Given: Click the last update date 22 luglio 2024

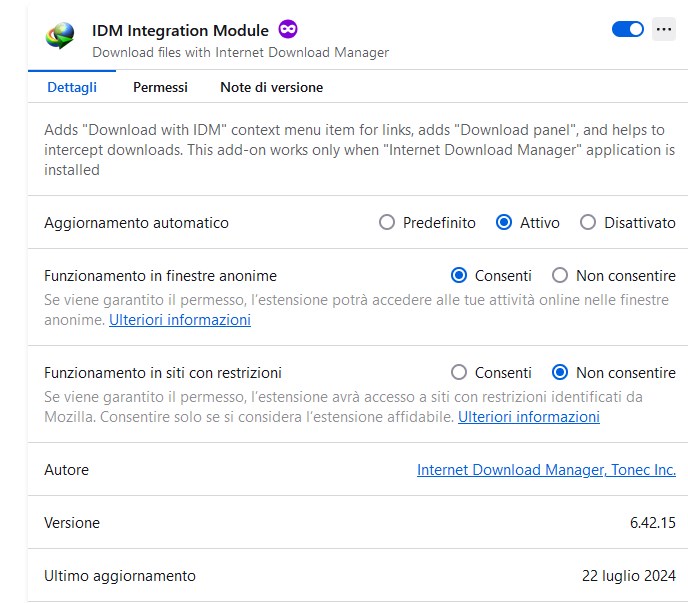Looking at the screenshot, I should [628, 576].
